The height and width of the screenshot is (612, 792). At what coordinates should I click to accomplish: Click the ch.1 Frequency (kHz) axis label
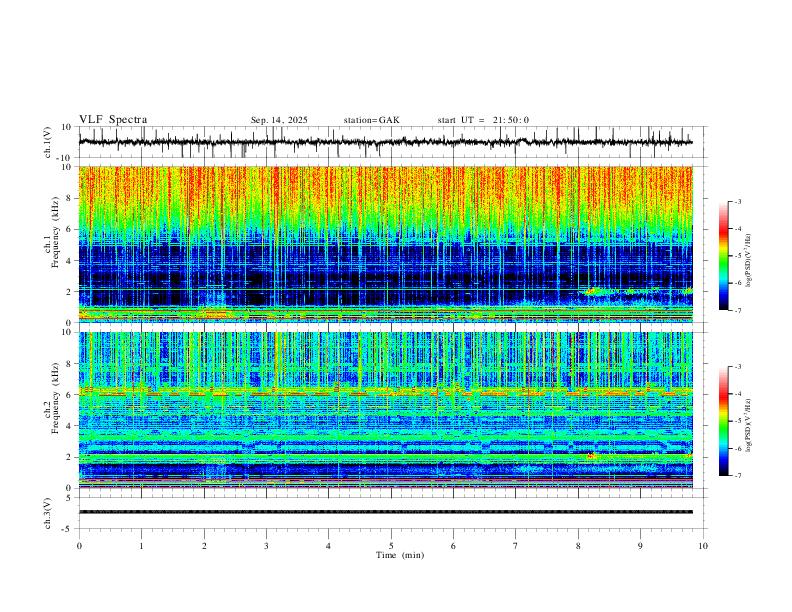pos(53,232)
